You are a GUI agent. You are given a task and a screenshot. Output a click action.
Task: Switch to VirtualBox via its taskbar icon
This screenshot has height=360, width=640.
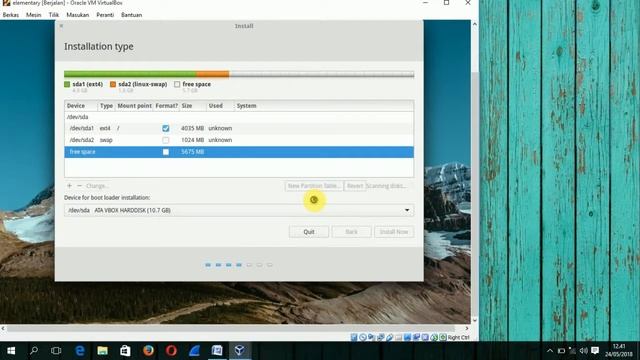pos(240,351)
